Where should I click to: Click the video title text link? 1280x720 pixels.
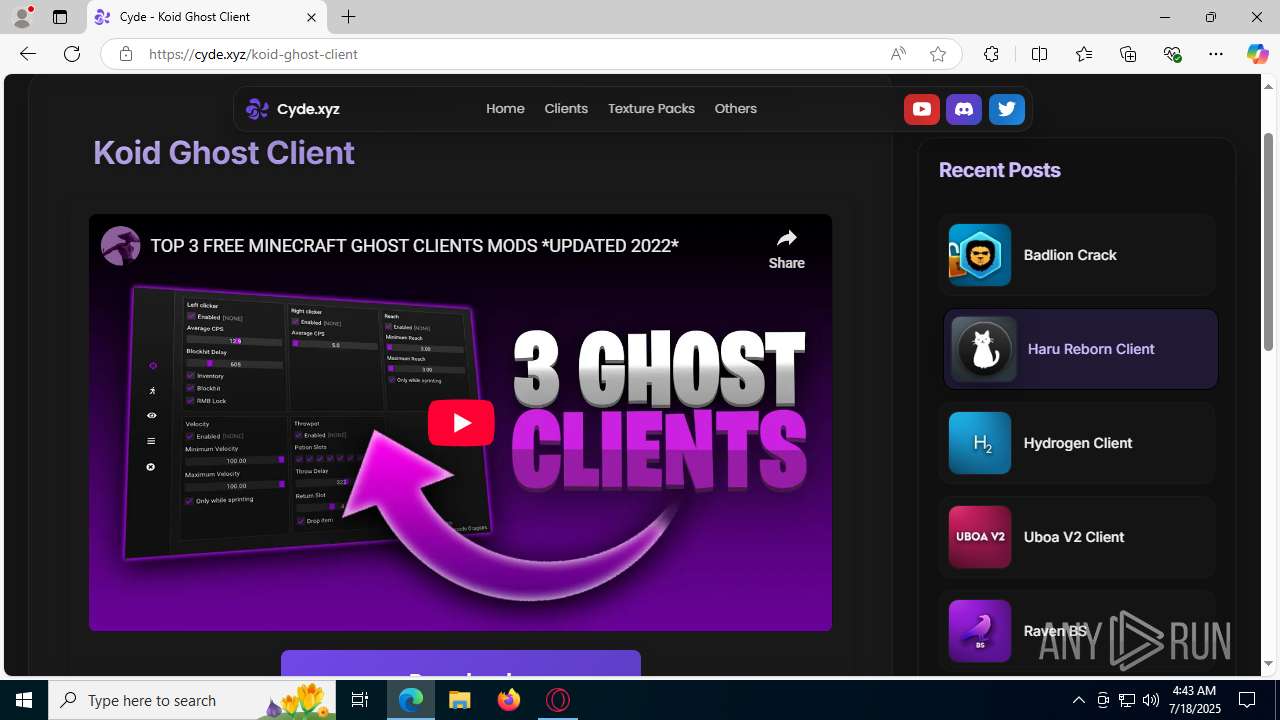coord(414,245)
